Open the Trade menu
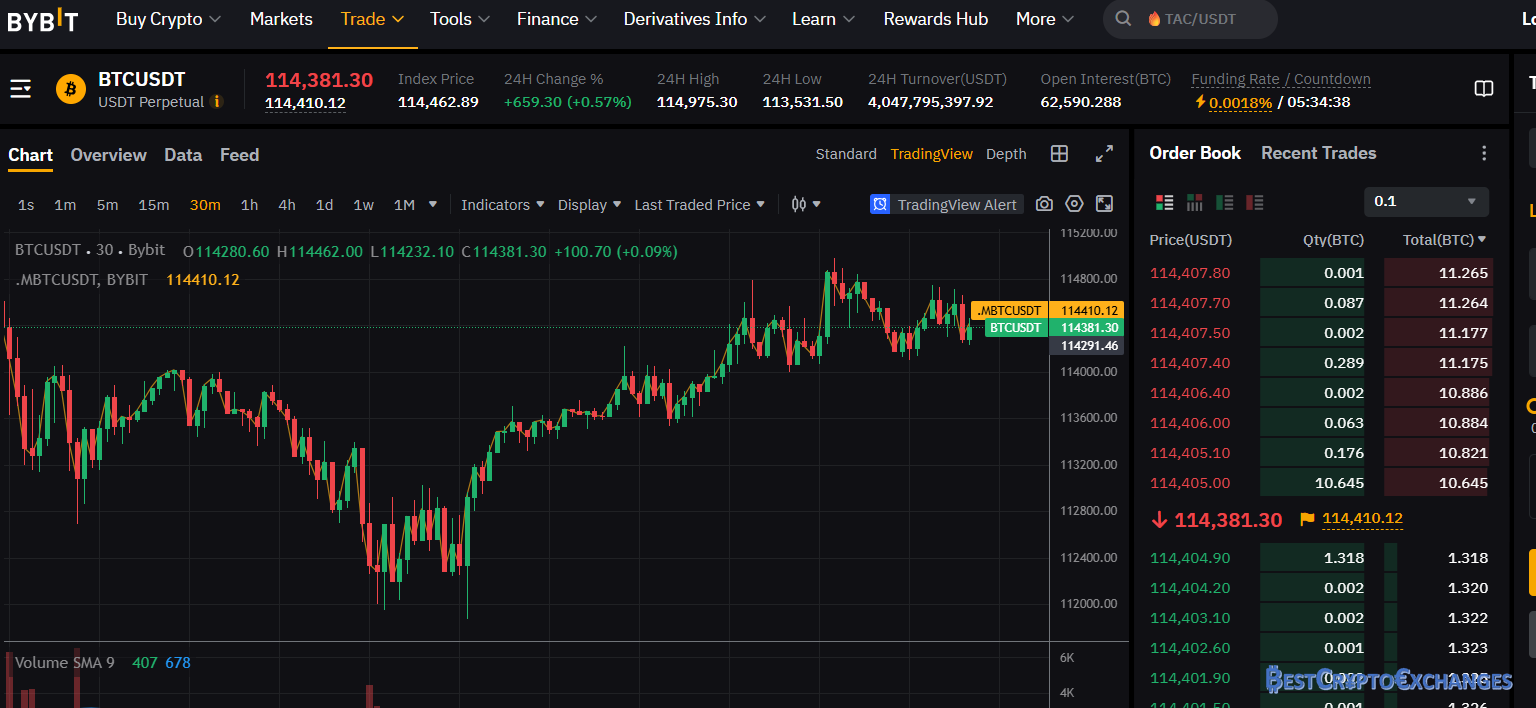Screen dimensions: 1536x708 click(372, 19)
